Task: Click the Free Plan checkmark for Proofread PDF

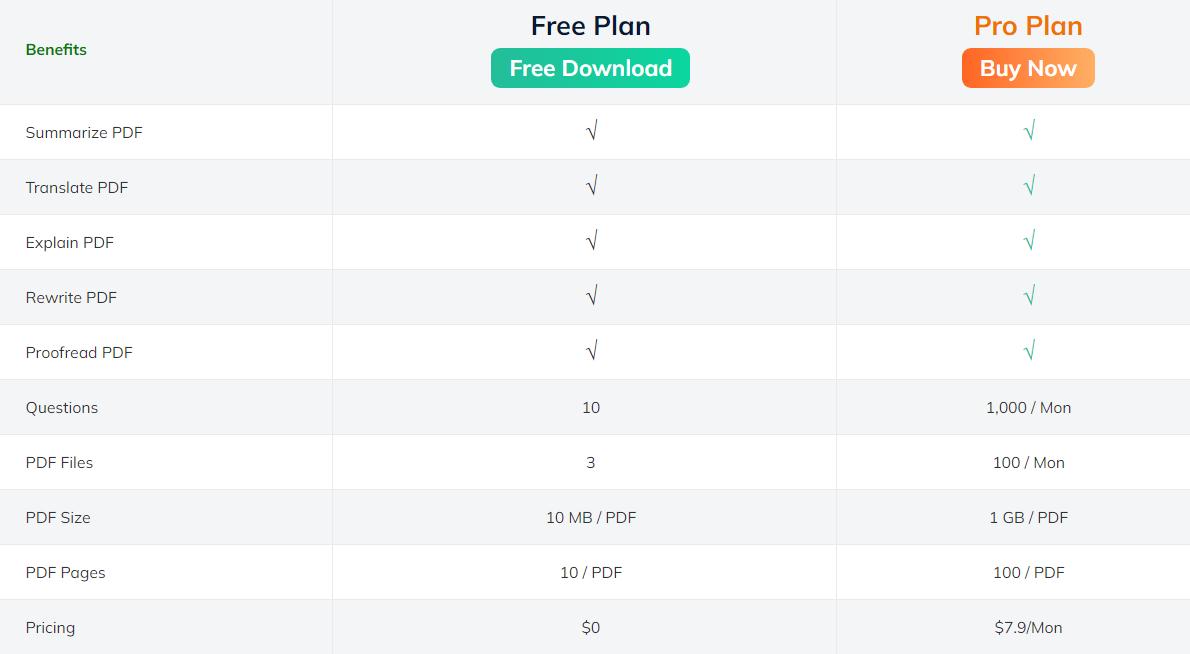Action: [591, 350]
